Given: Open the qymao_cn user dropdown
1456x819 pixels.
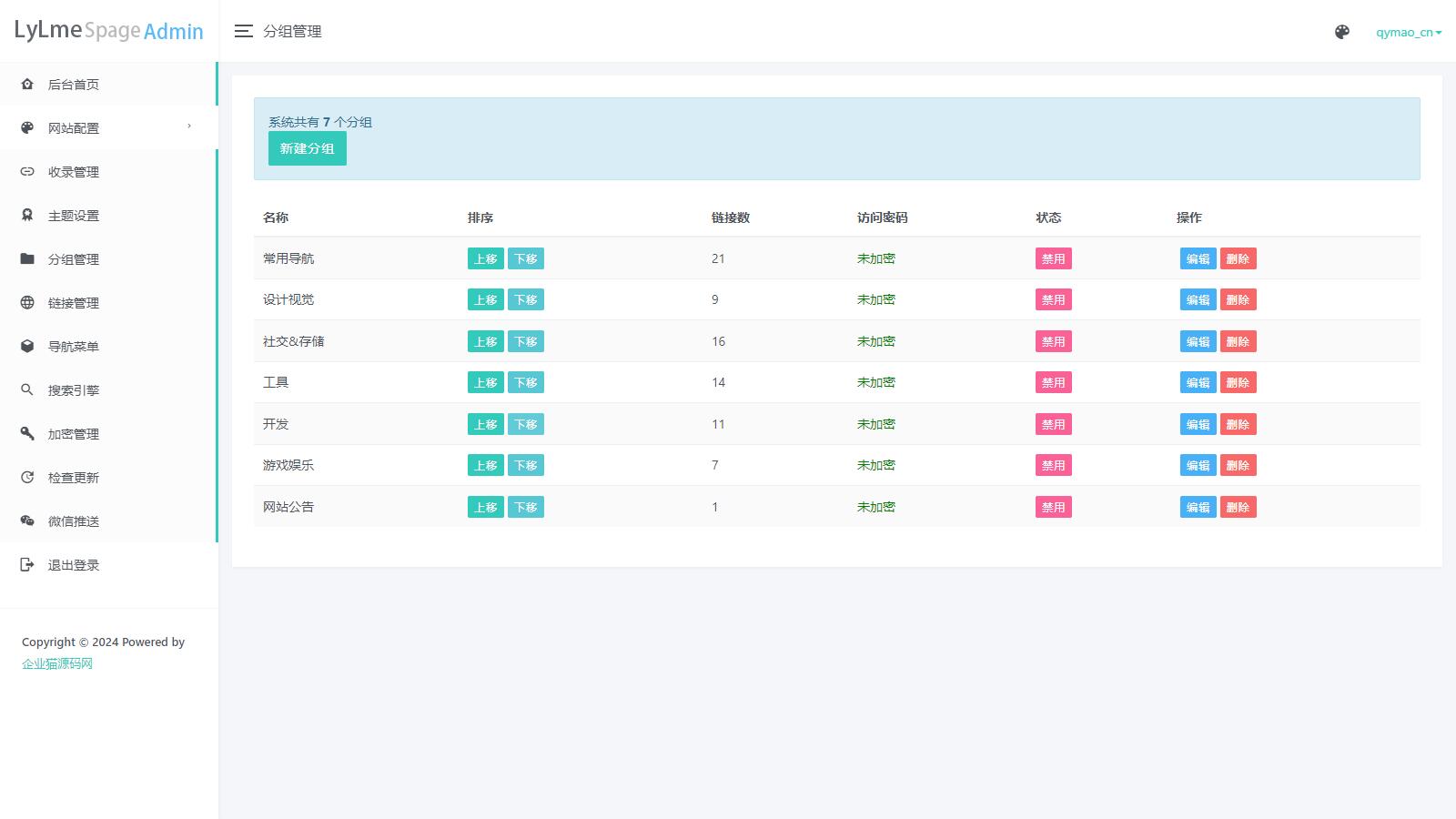Looking at the screenshot, I should pos(1408,33).
